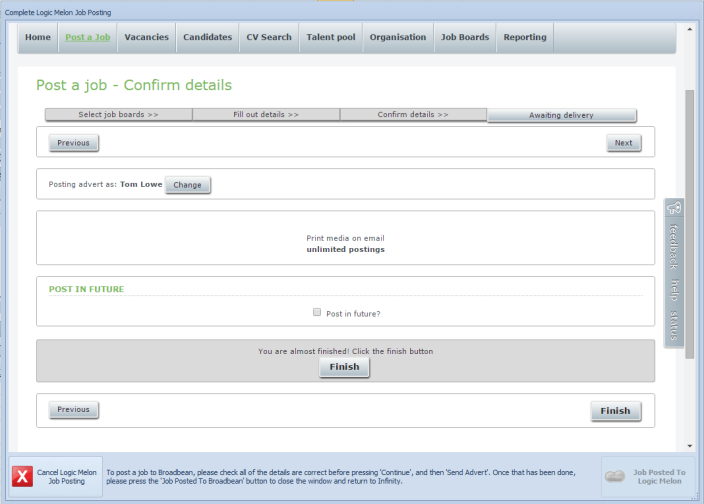Click the Job Posted To Logic Melon icon

click(616, 477)
